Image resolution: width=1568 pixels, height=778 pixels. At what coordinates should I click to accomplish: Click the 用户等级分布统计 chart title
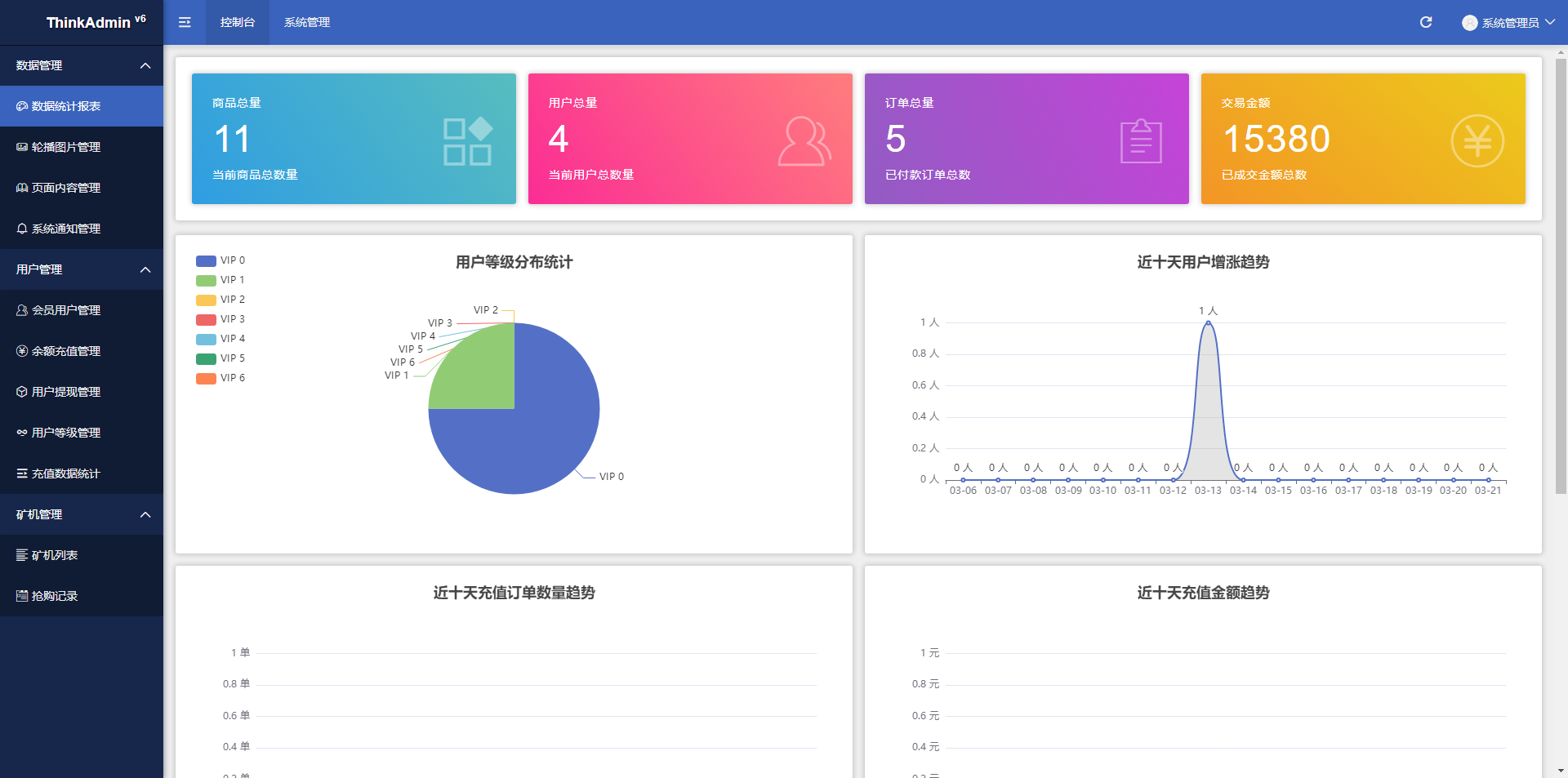point(514,262)
